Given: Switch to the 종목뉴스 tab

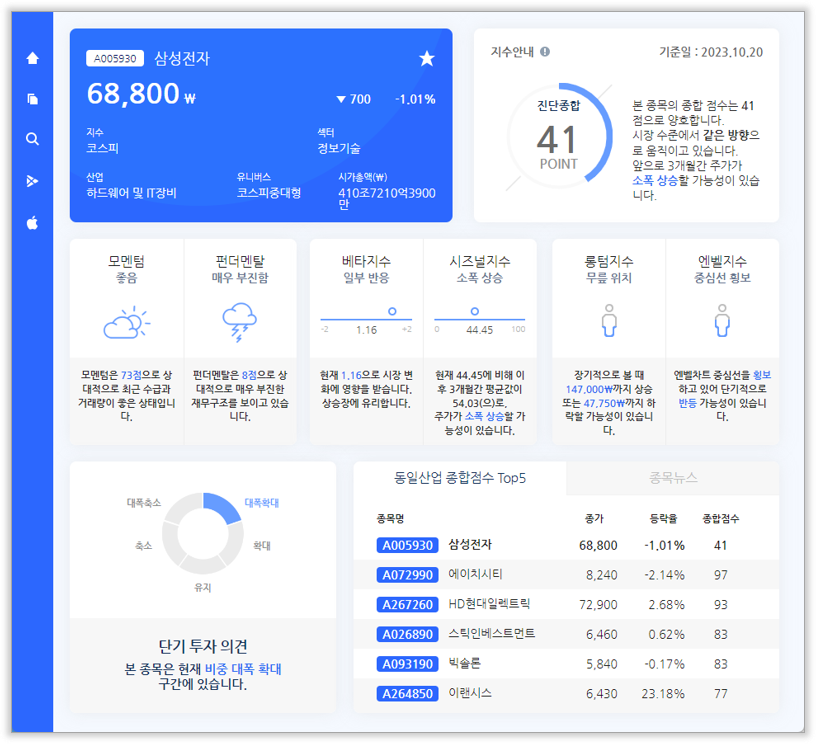Looking at the screenshot, I should 673,478.
